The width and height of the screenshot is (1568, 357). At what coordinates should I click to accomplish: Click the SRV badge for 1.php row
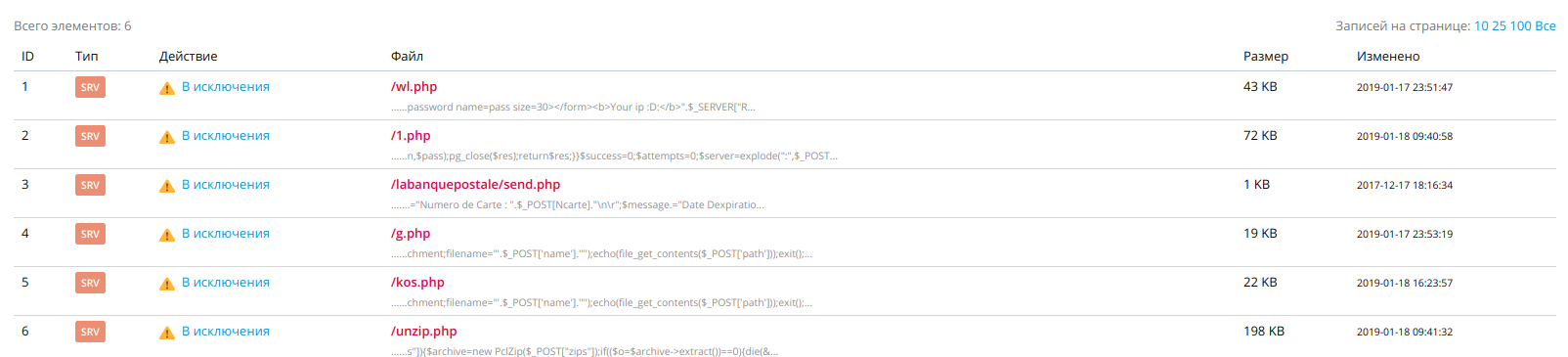tap(90, 136)
